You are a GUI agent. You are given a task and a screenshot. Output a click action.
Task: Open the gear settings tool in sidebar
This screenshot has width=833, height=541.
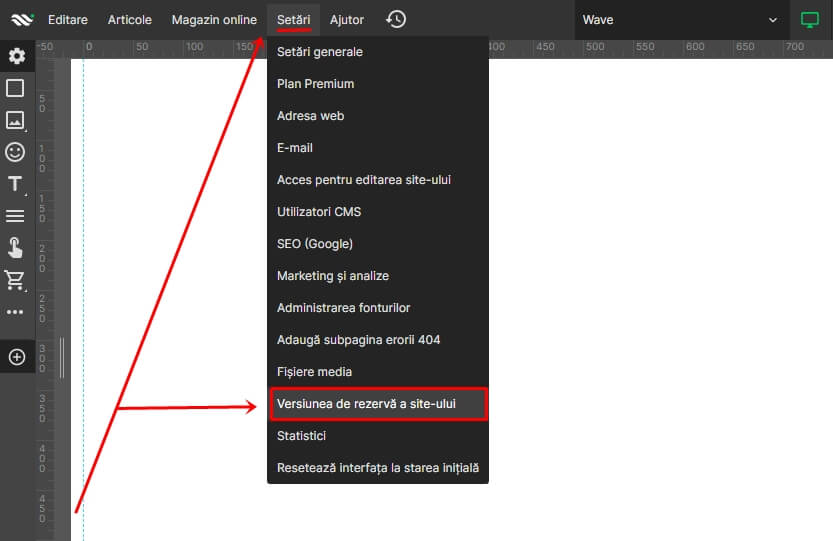[16, 56]
